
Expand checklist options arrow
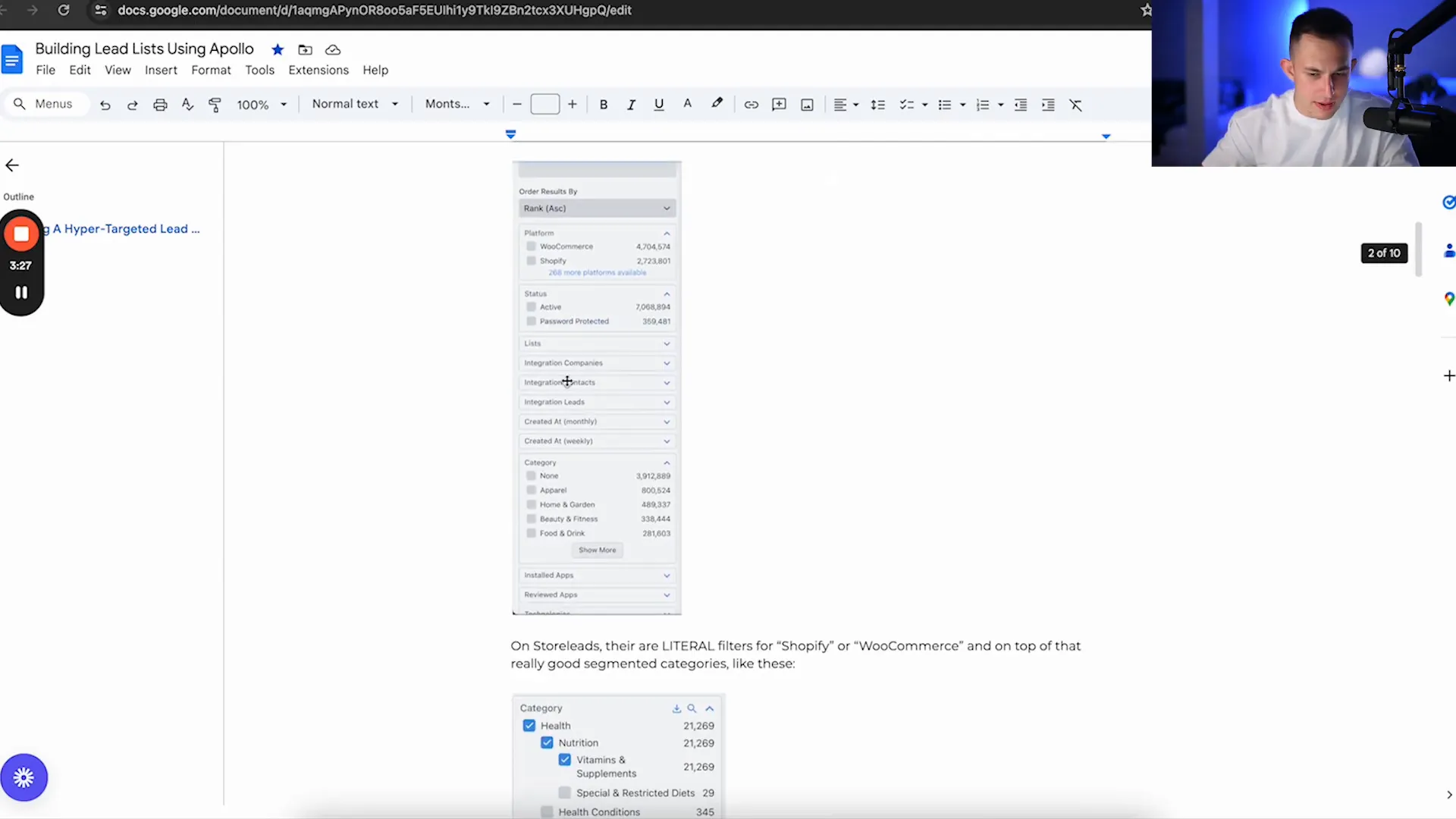925,105
